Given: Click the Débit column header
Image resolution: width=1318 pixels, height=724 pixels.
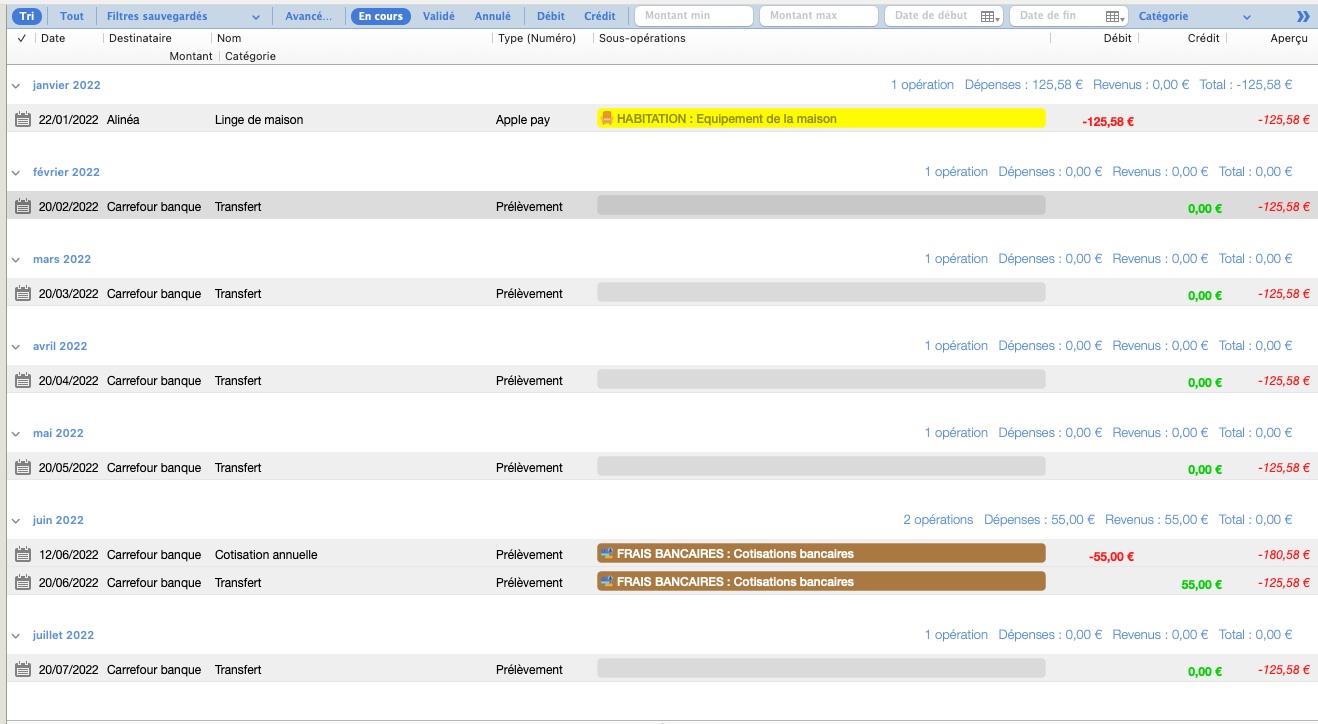Looking at the screenshot, I should [x=1118, y=38].
